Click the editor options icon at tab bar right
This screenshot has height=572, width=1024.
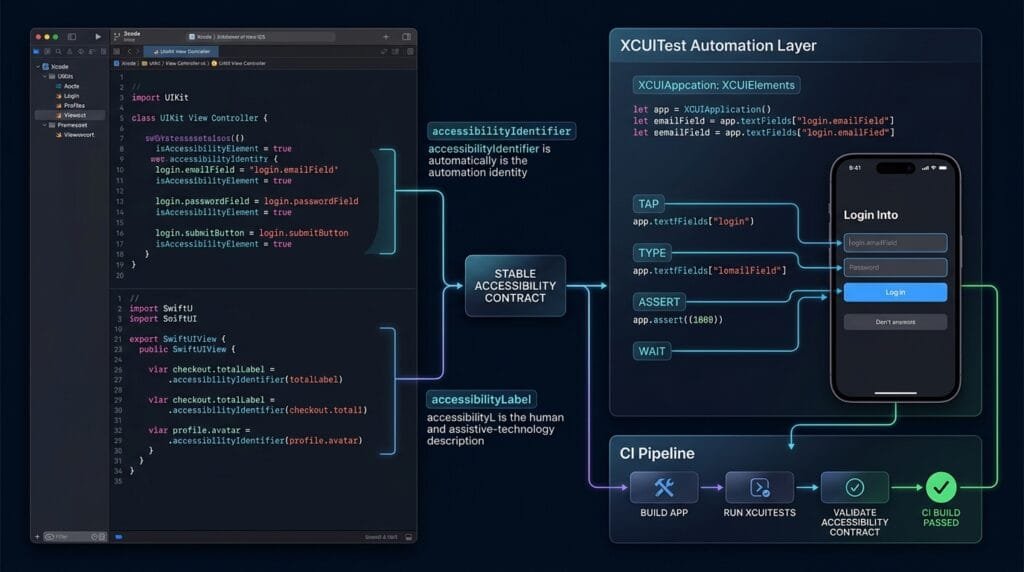[x=396, y=51]
